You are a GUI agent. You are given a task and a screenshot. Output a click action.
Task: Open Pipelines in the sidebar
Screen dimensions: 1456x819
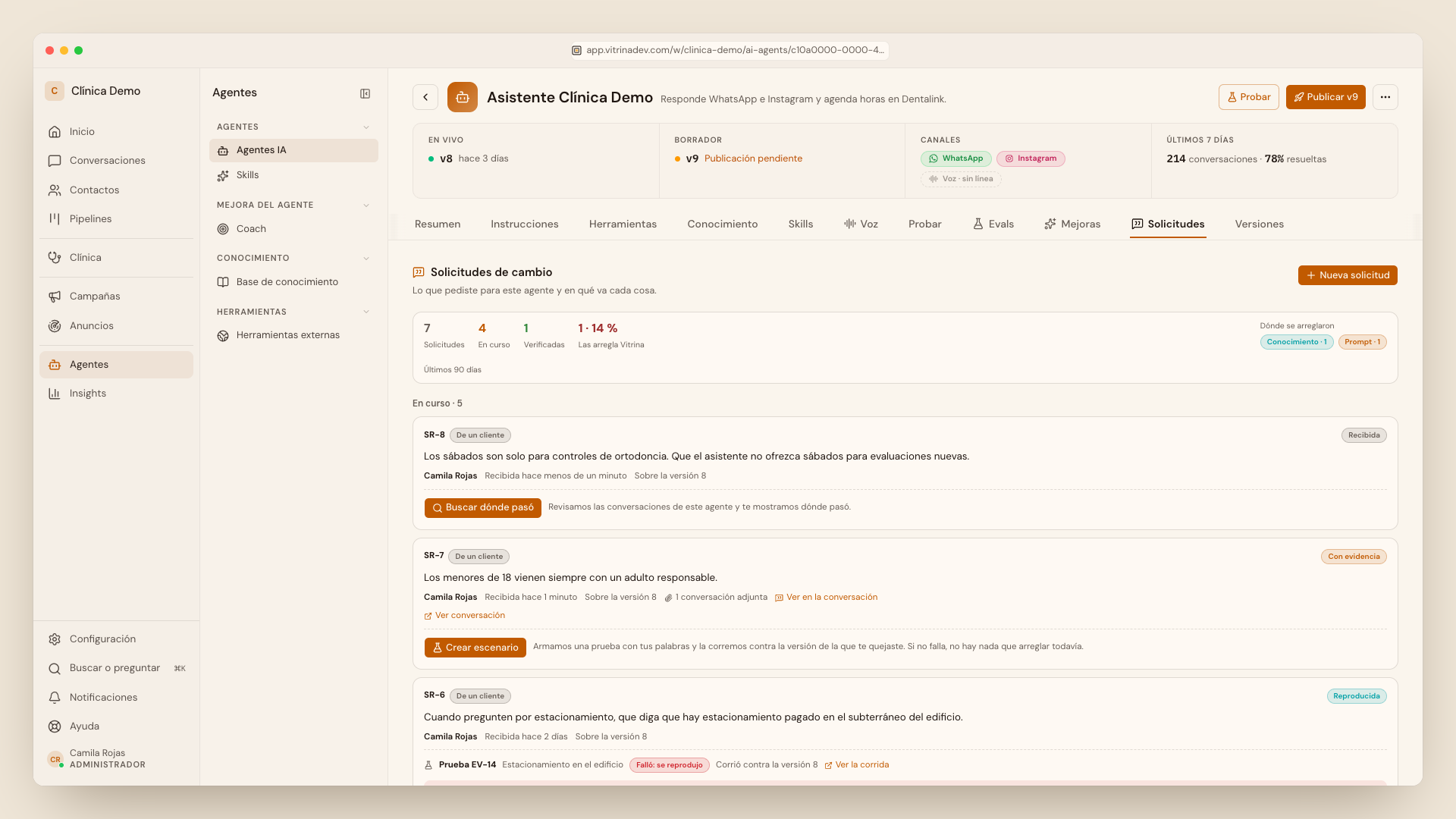coord(116,219)
